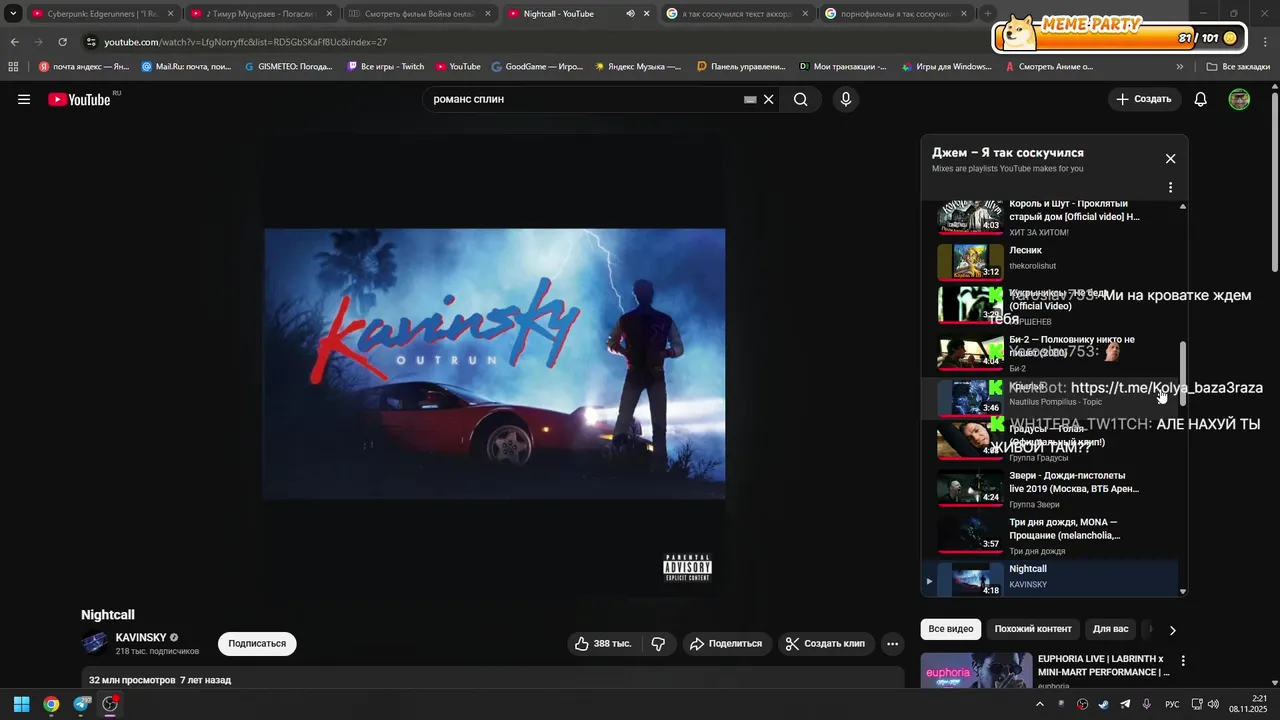1280x720 pixels.
Task: Run search with the magnifier button
Action: (x=801, y=99)
